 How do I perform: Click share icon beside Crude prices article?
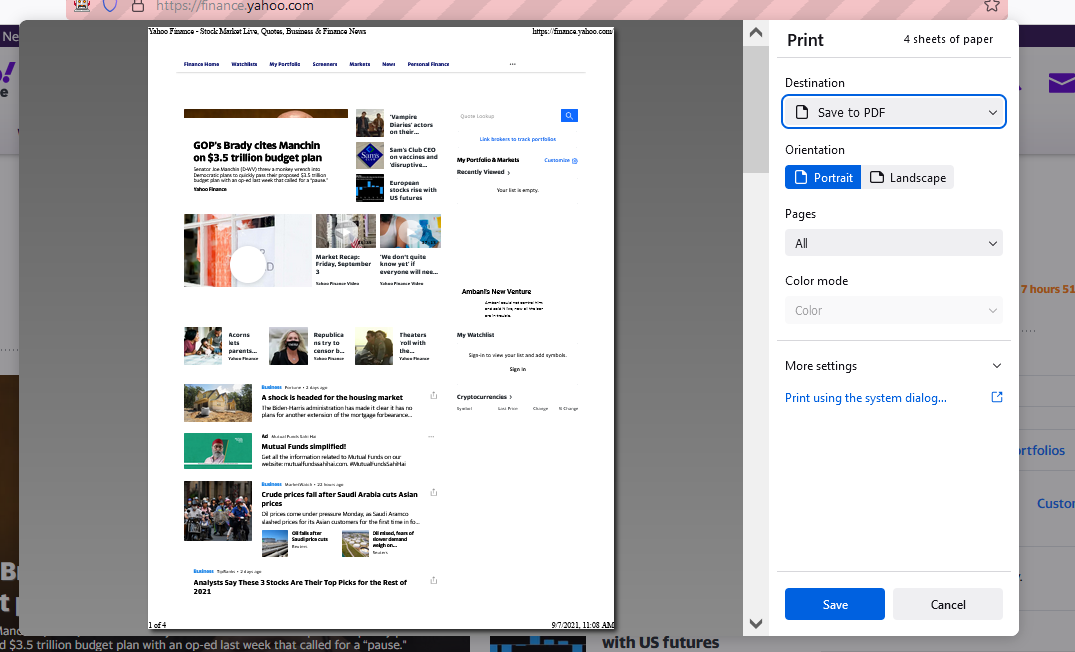(x=433, y=492)
